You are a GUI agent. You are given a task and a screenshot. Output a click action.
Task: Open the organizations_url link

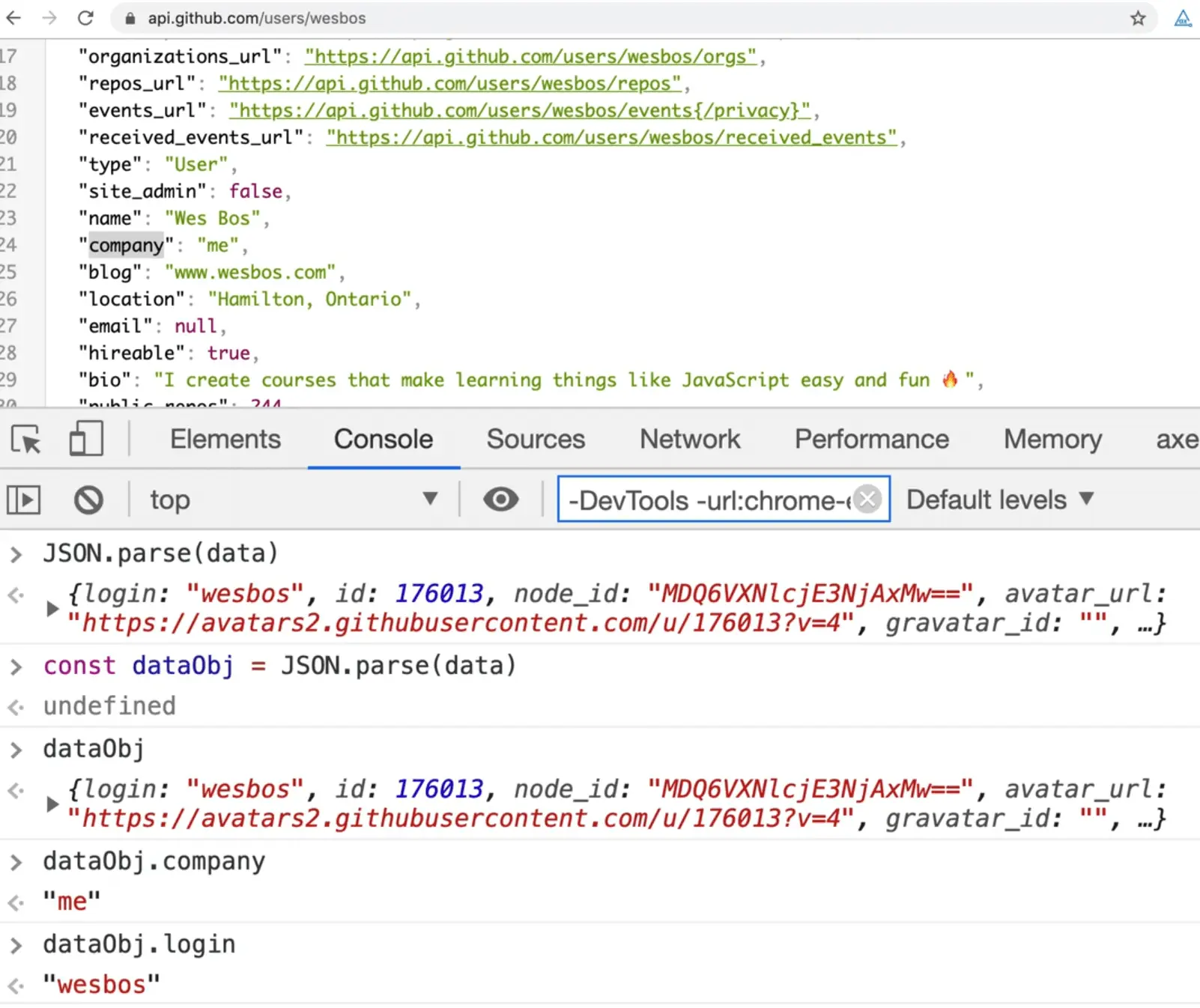pos(530,56)
